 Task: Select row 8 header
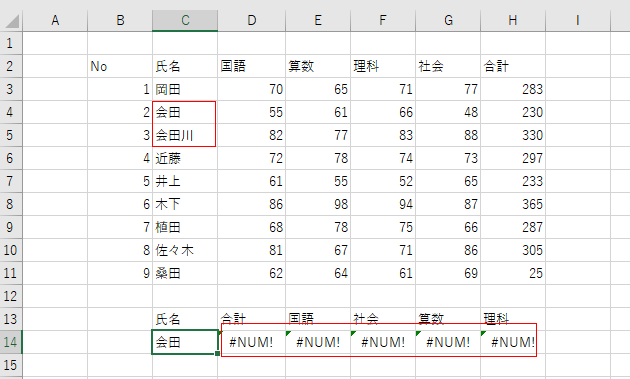coord(11,204)
